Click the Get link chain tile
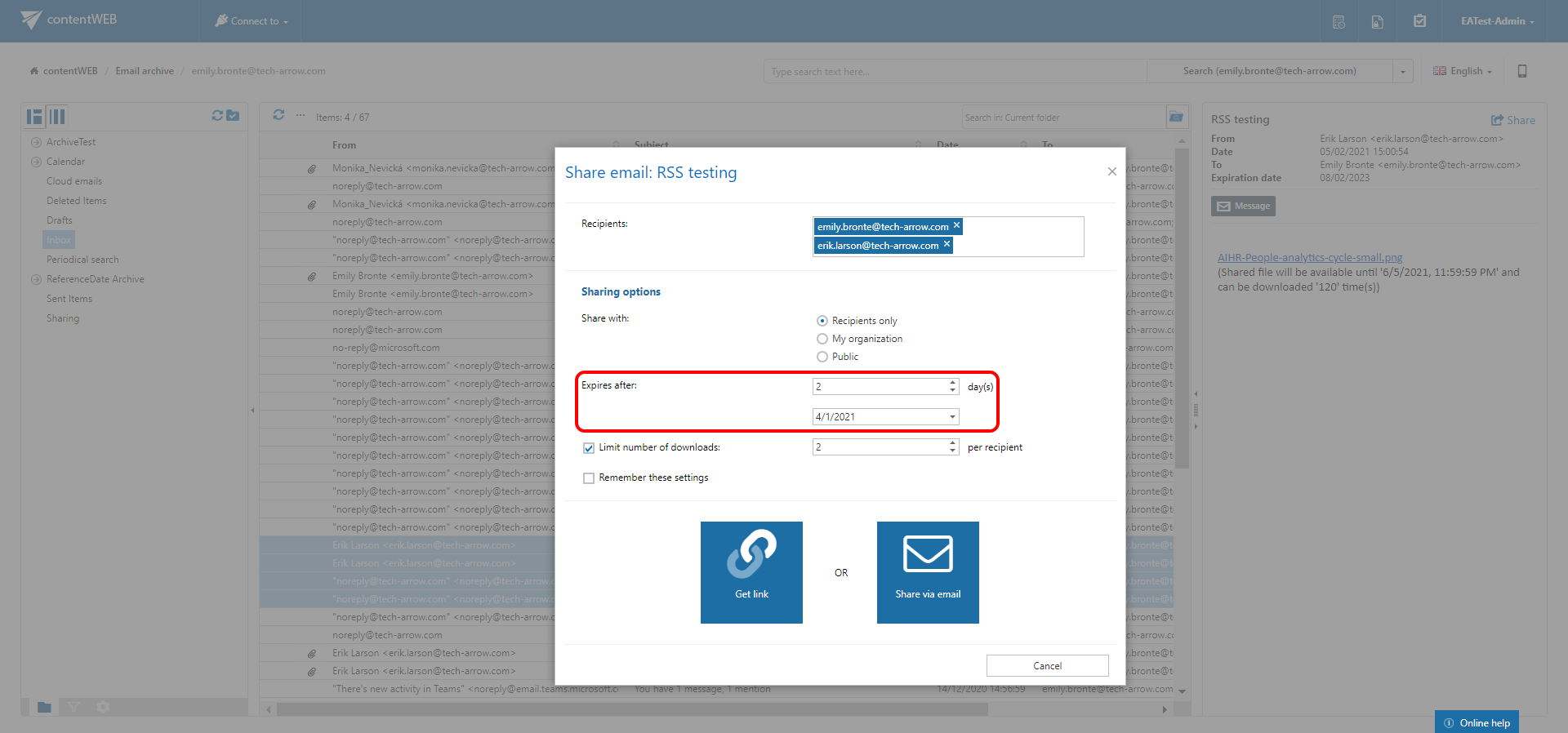Viewport: 1568px width, 733px height. (751, 572)
